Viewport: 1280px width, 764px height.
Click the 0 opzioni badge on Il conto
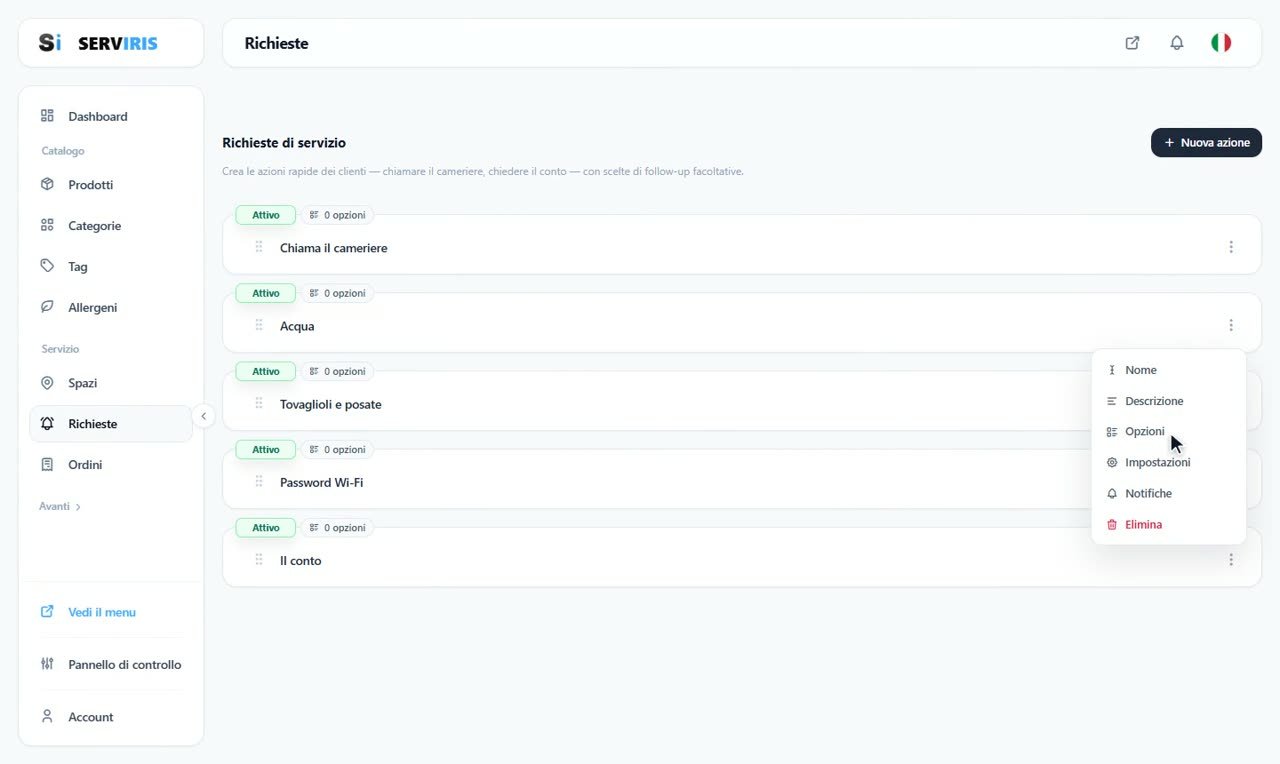(x=338, y=527)
